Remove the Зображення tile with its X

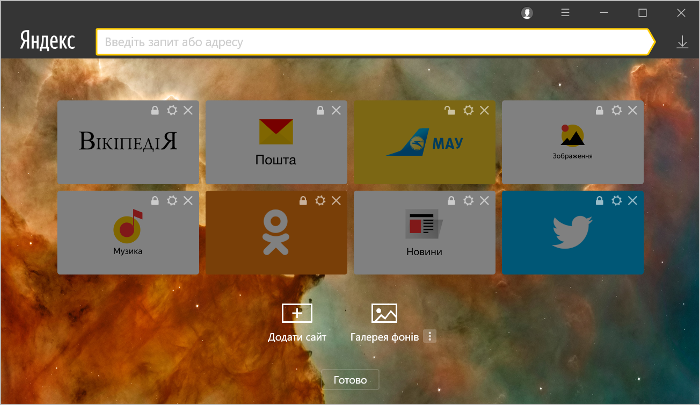pyautogui.click(x=633, y=110)
